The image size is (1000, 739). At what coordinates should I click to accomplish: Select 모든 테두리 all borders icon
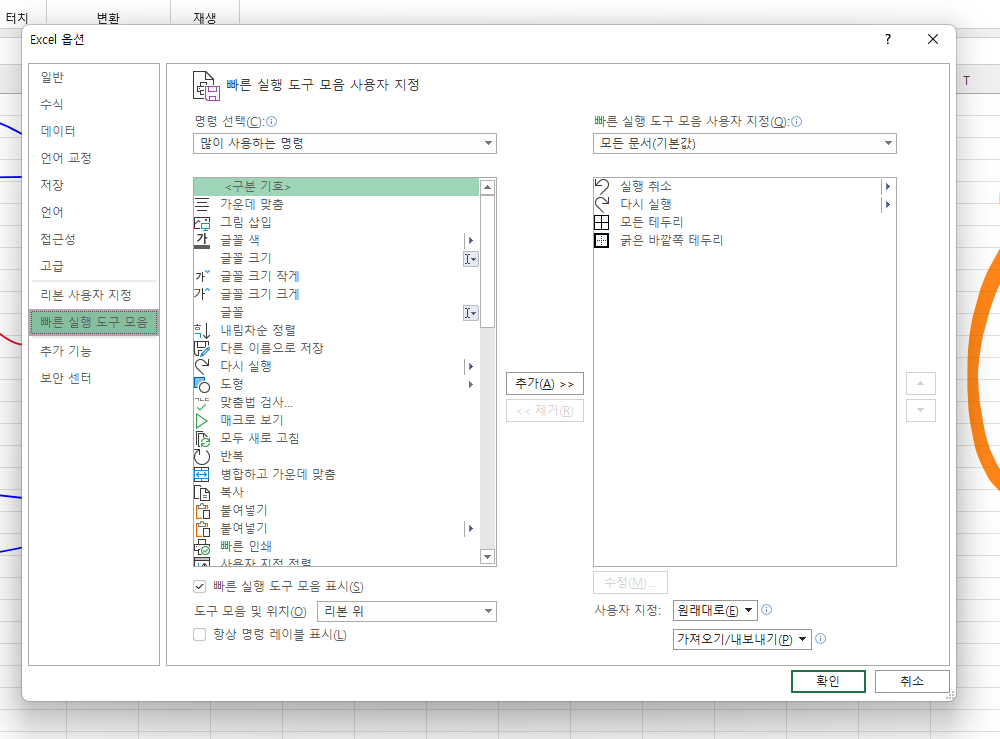(601, 222)
